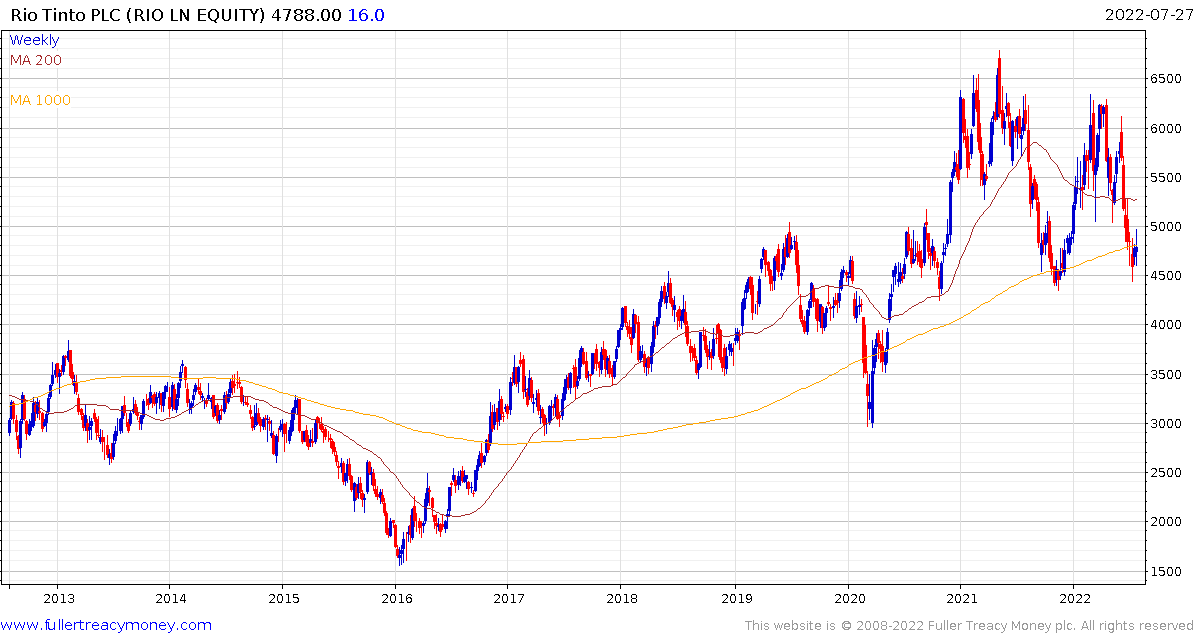1195x640 pixels.
Task: Click the 5000 price axis label
Action: pos(1168,226)
